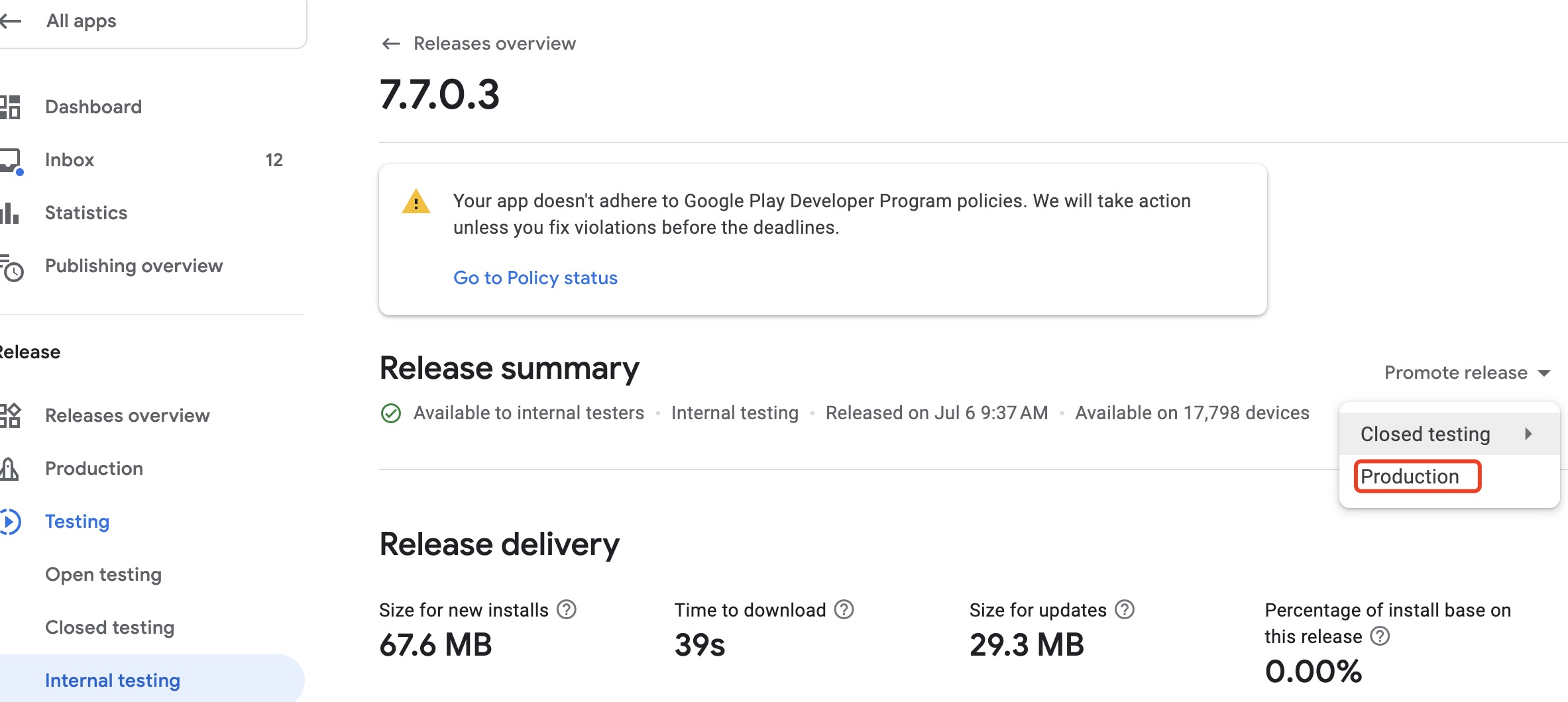This screenshot has width=1568, height=702.
Task: Open help for Size for new installs
Action: [x=567, y=609]
